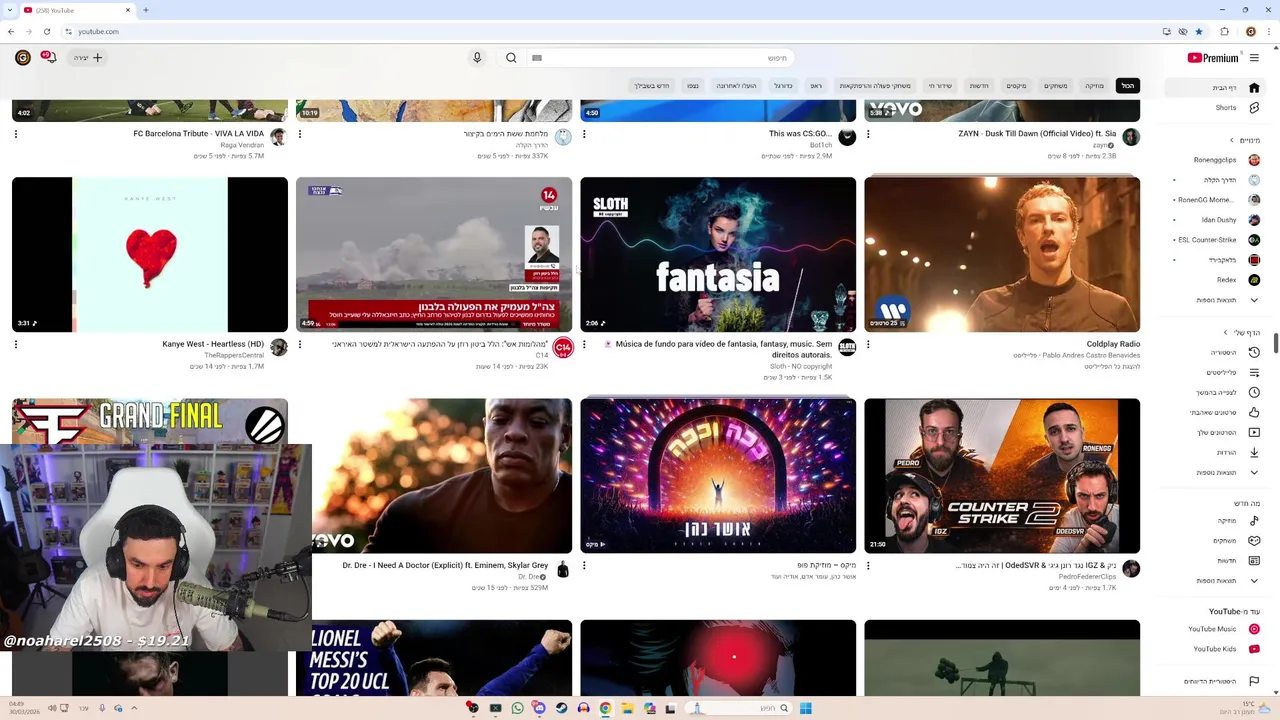Play the Counter Strike 2 thumbnail
The height and width of the screenshot is (720, 1280).
(x=1002, y=476)
